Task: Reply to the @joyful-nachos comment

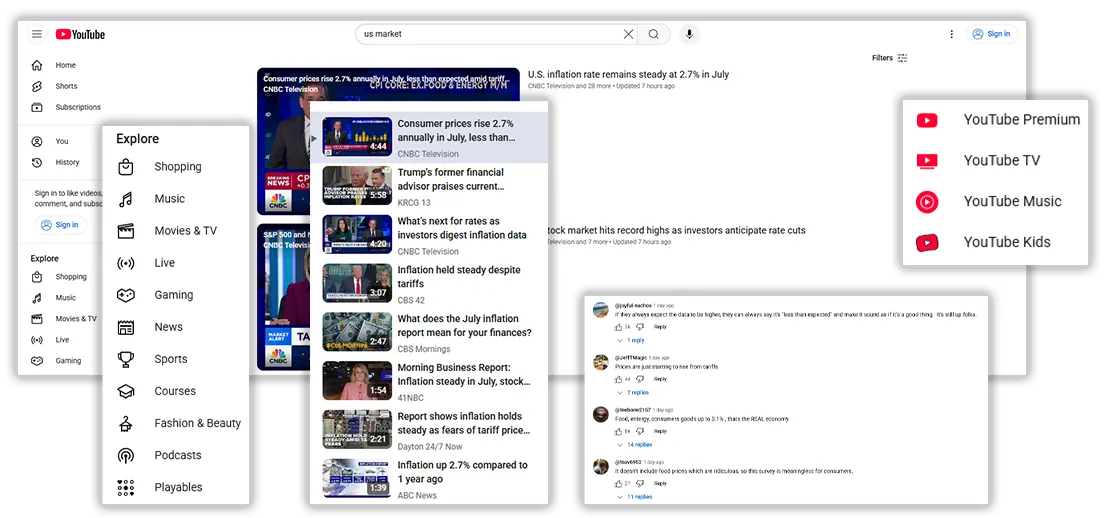Action: click(660, 327)
